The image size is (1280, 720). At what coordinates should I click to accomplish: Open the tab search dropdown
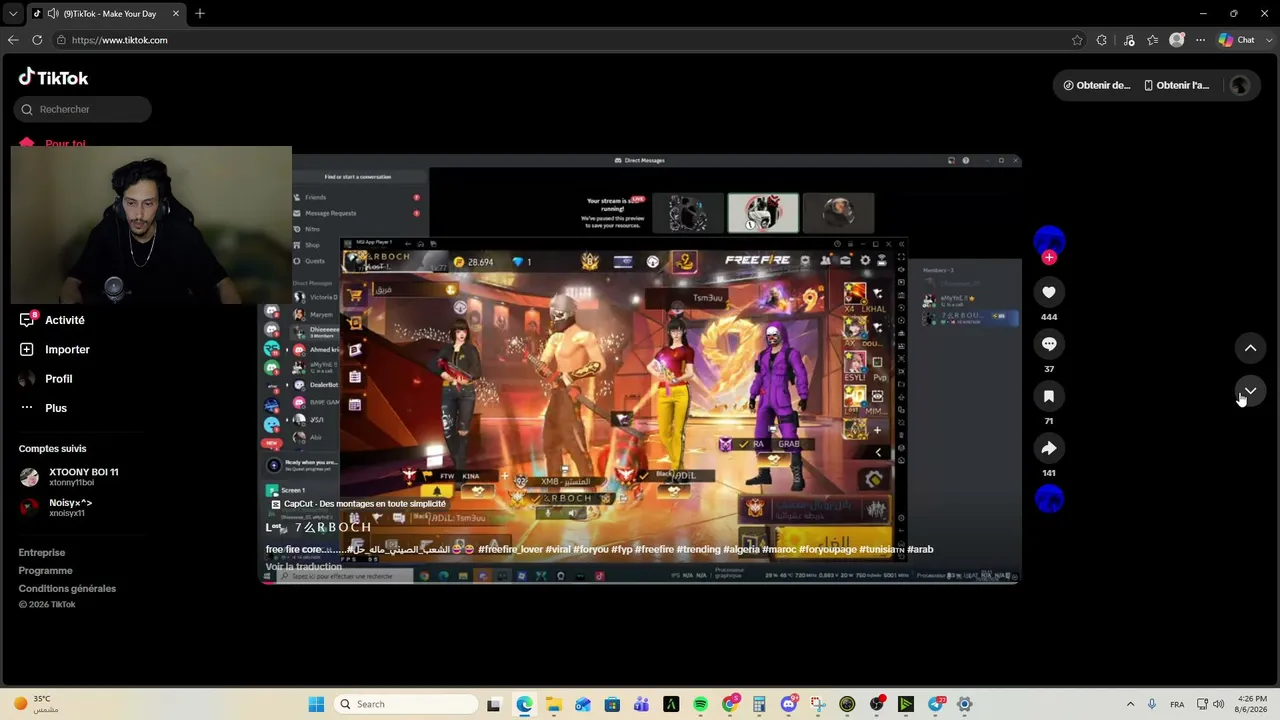point(12,13)
